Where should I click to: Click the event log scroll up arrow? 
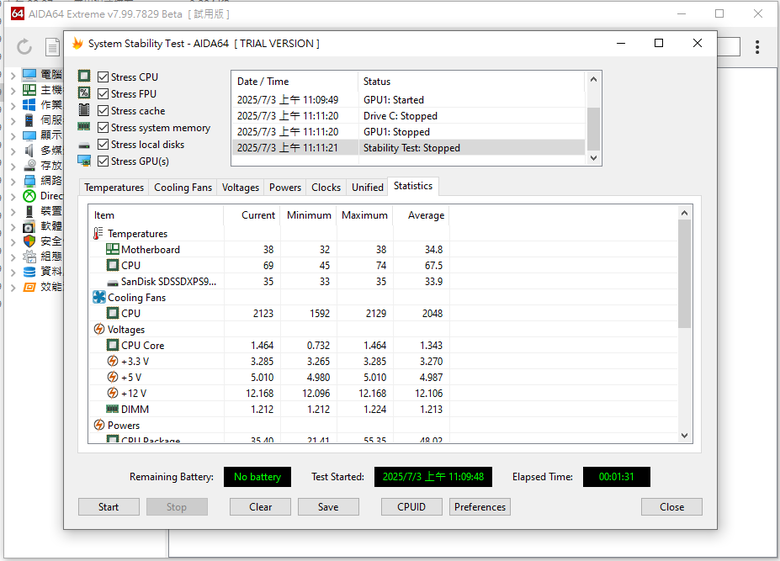pyautogui.click(x=593, y=80)
